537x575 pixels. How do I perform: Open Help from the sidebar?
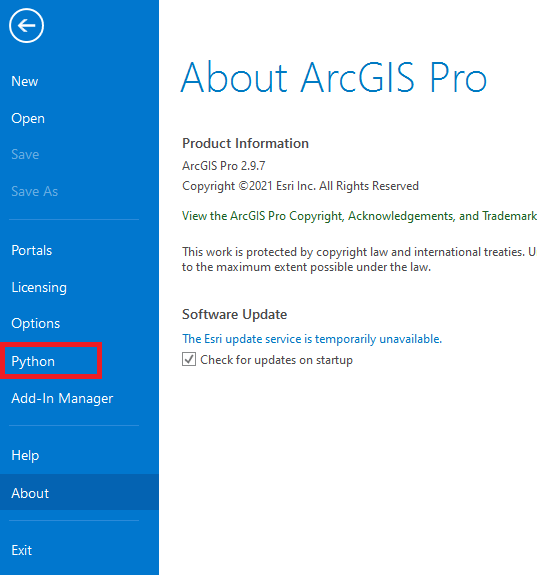pos(25,455)
